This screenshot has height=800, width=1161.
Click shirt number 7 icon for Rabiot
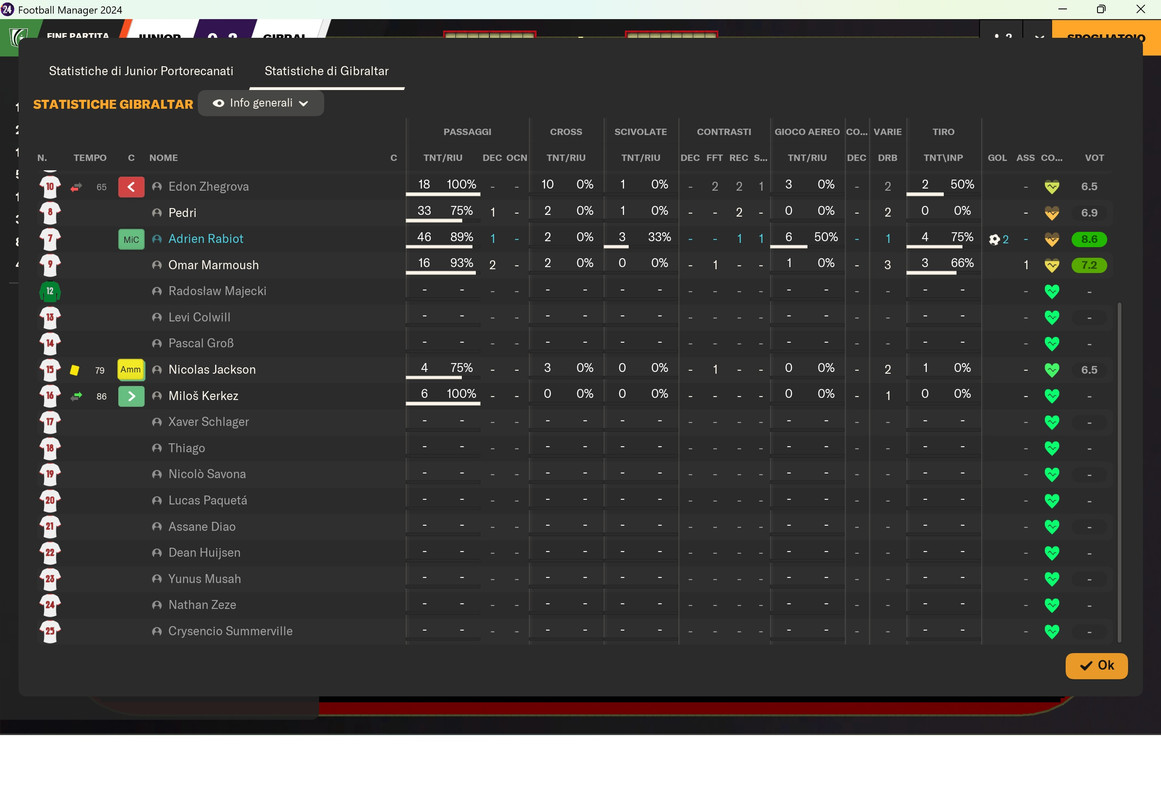coord(50,239)
